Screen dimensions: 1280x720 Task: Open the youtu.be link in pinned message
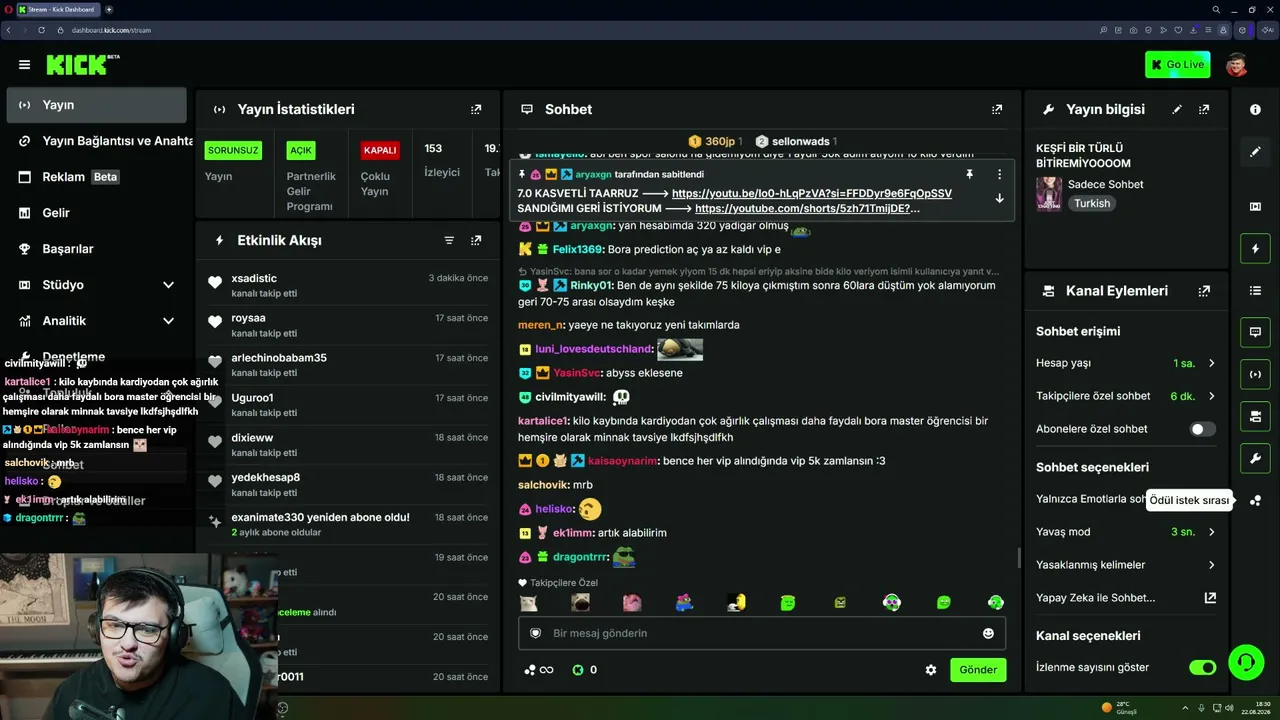[x=812, y=193]
